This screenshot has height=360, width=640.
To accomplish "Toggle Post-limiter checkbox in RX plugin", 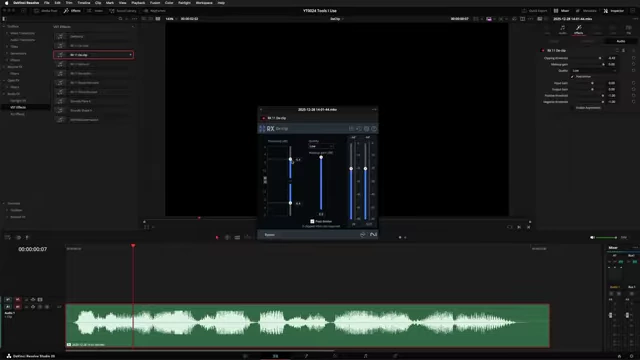I will [x=312, y=221].
